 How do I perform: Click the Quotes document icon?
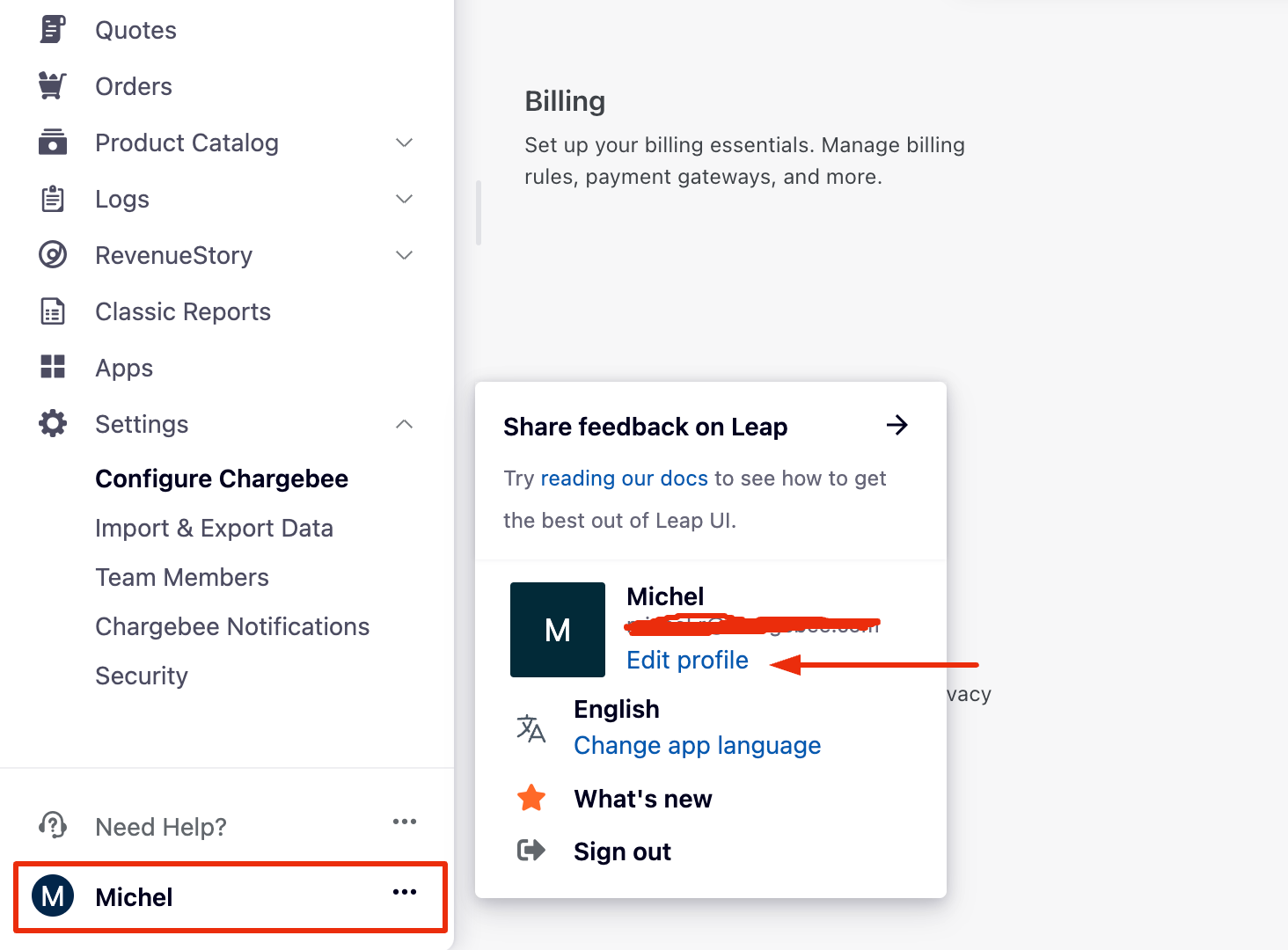[53, 29]
